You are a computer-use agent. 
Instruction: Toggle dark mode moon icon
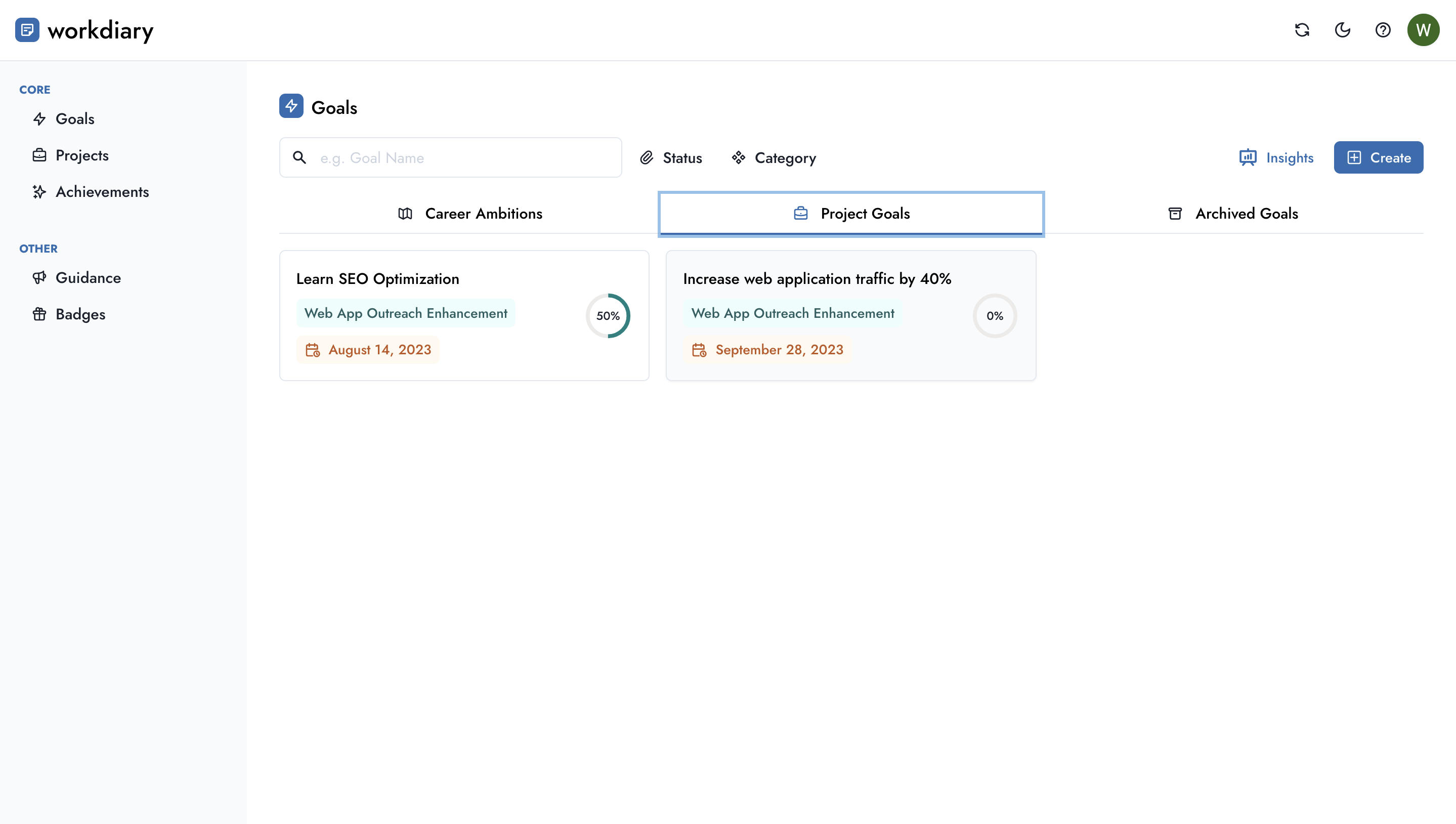(x=1342, y=30)
